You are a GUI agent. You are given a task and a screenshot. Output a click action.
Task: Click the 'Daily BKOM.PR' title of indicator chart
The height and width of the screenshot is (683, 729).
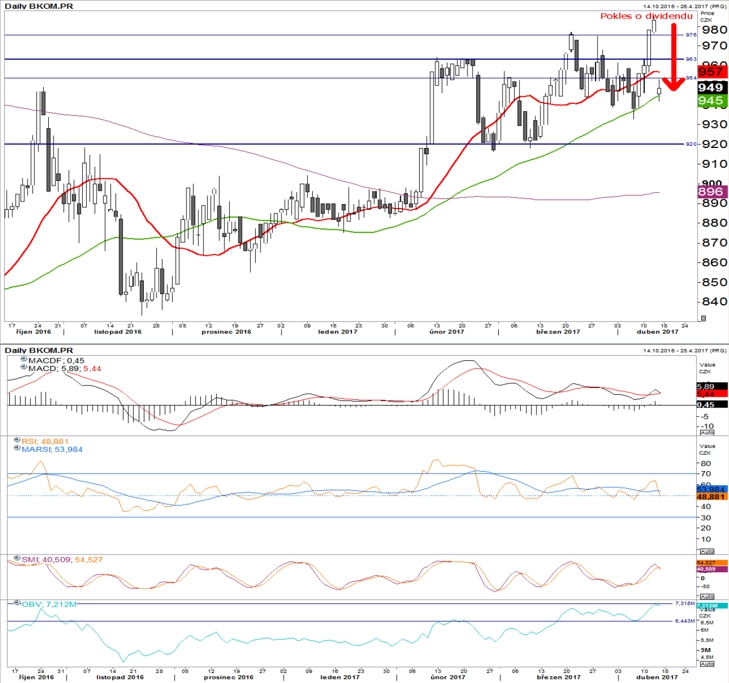[39, 350]
